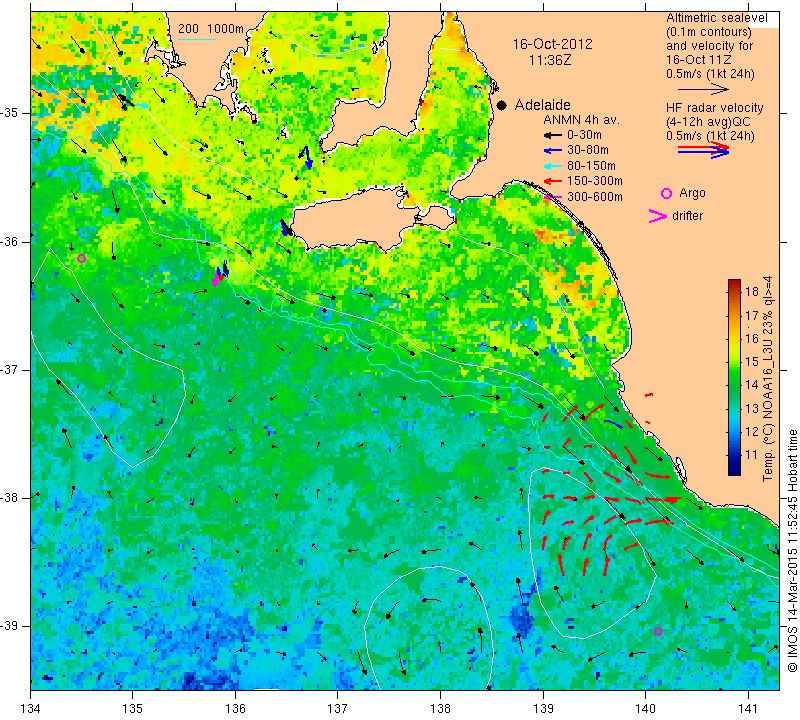Click the 'drifter' legend label
800x720 pixels.
[x=687, y=216]
